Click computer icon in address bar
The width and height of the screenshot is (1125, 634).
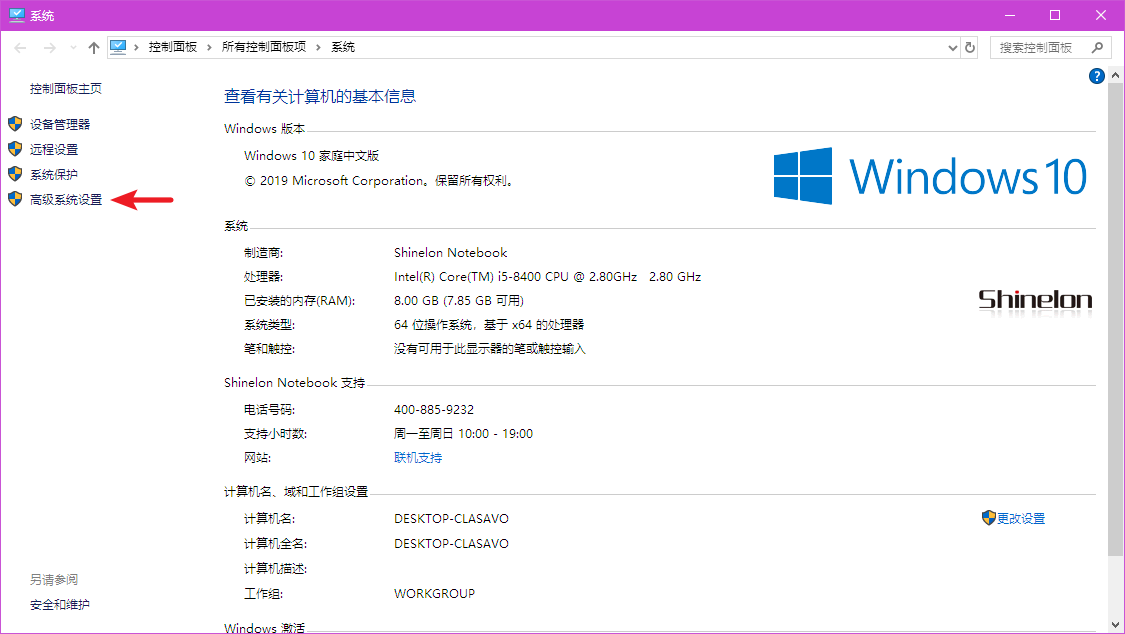[118, 47]
